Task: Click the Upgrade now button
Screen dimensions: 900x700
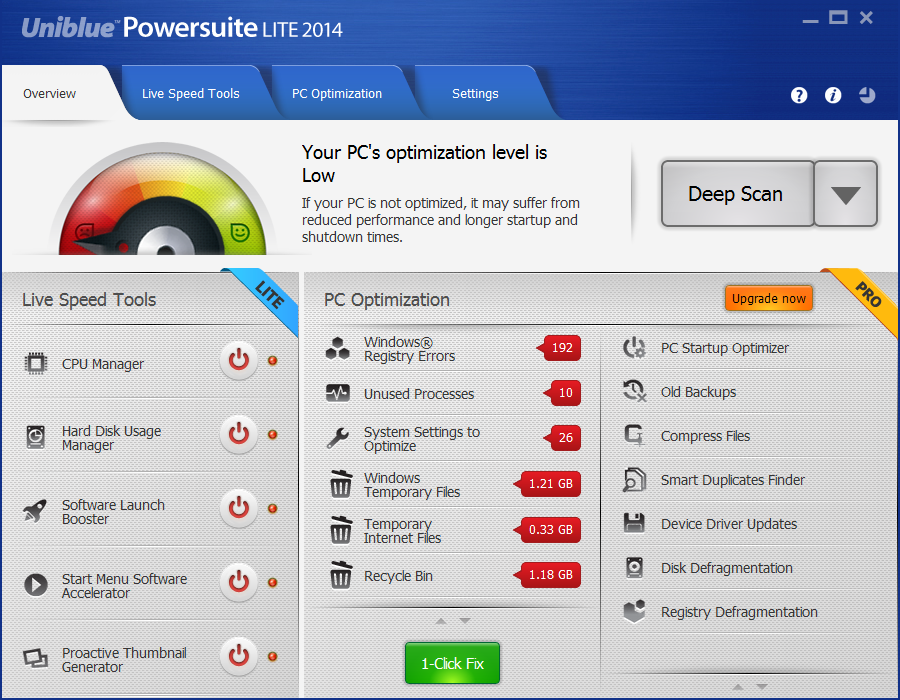Action: tap(769, 298)
